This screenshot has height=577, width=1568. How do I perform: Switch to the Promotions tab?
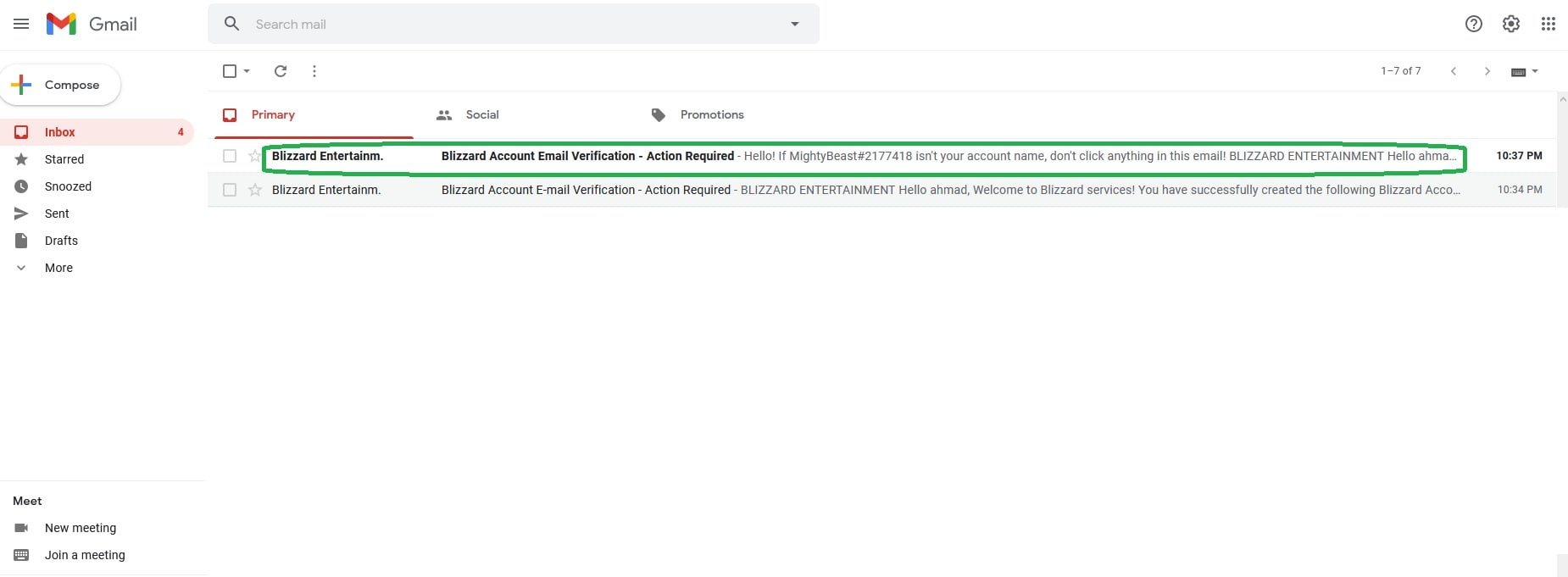point(711,114)
